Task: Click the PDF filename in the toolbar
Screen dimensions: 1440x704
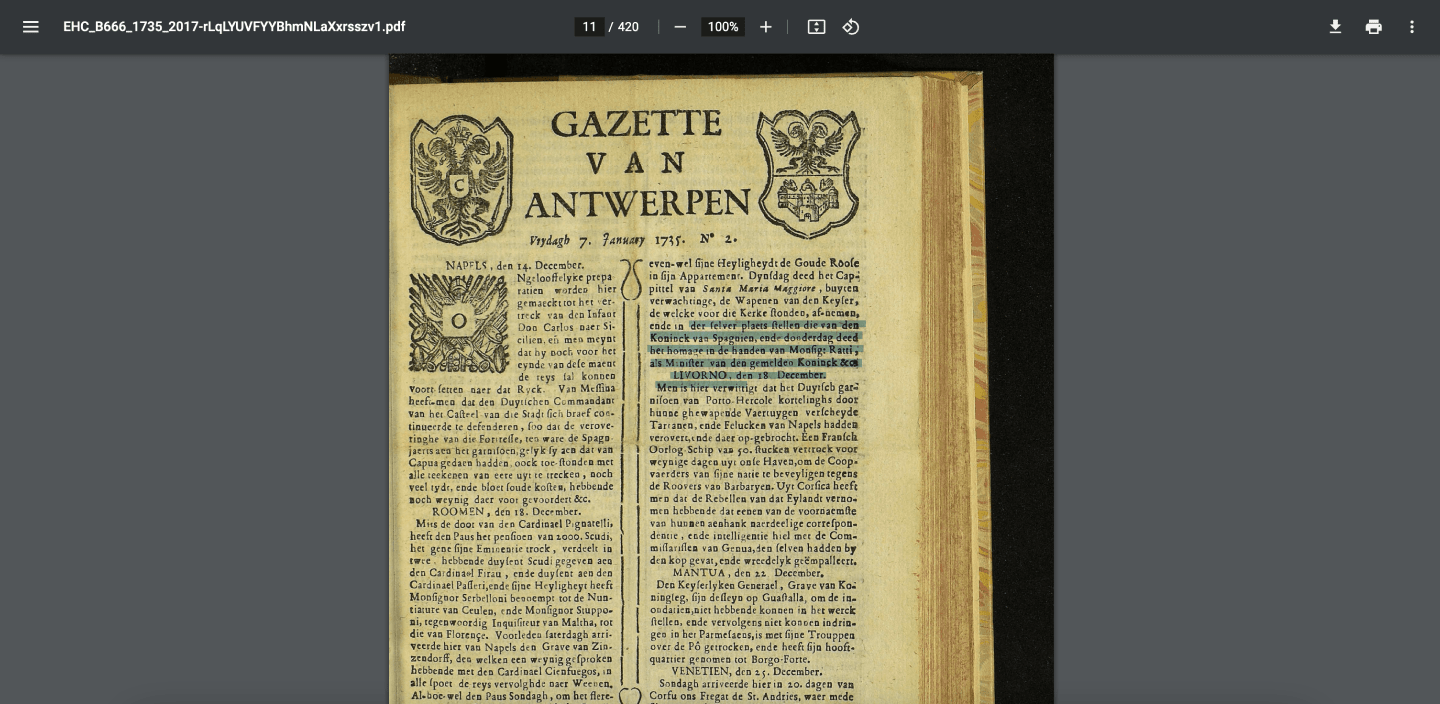Action: [x=234, y=27]
